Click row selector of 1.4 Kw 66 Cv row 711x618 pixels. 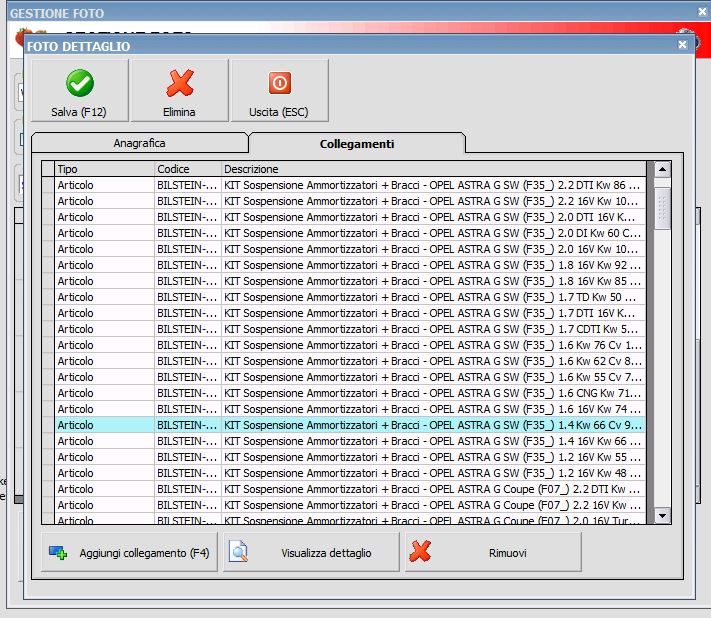[x=48, y=425]
